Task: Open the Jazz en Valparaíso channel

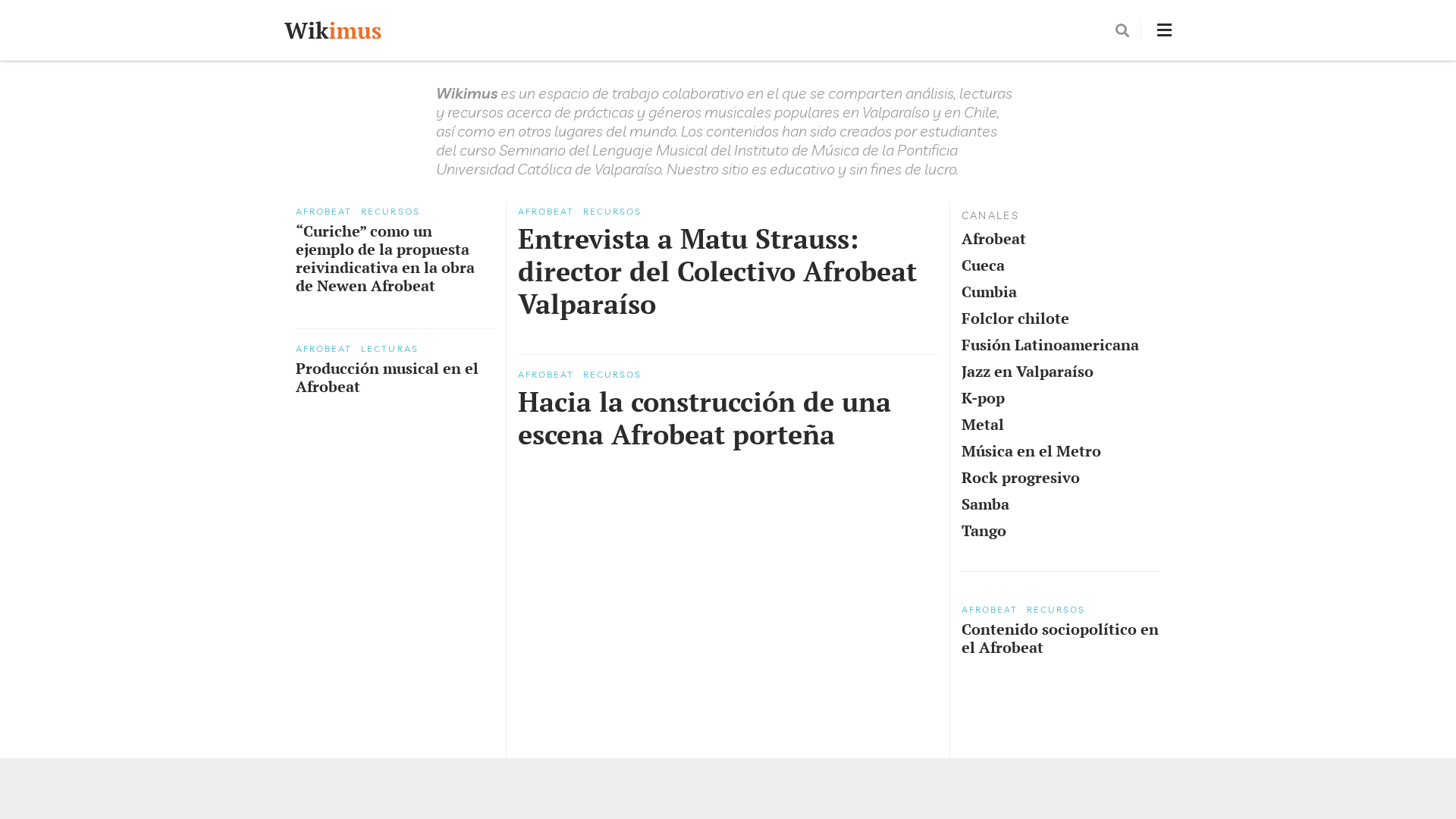Action: [x=1028, y=372]
